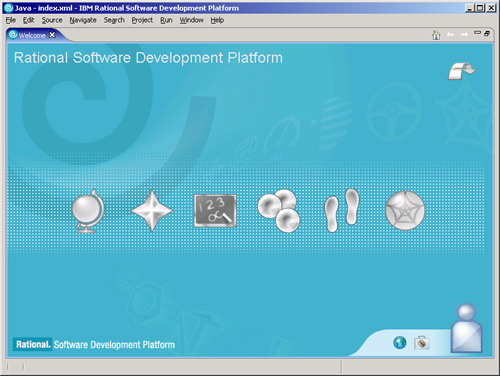Click the small globe icon at bottom right
The width and height of the screenshot is (500, 376).
tap(400, 342)
